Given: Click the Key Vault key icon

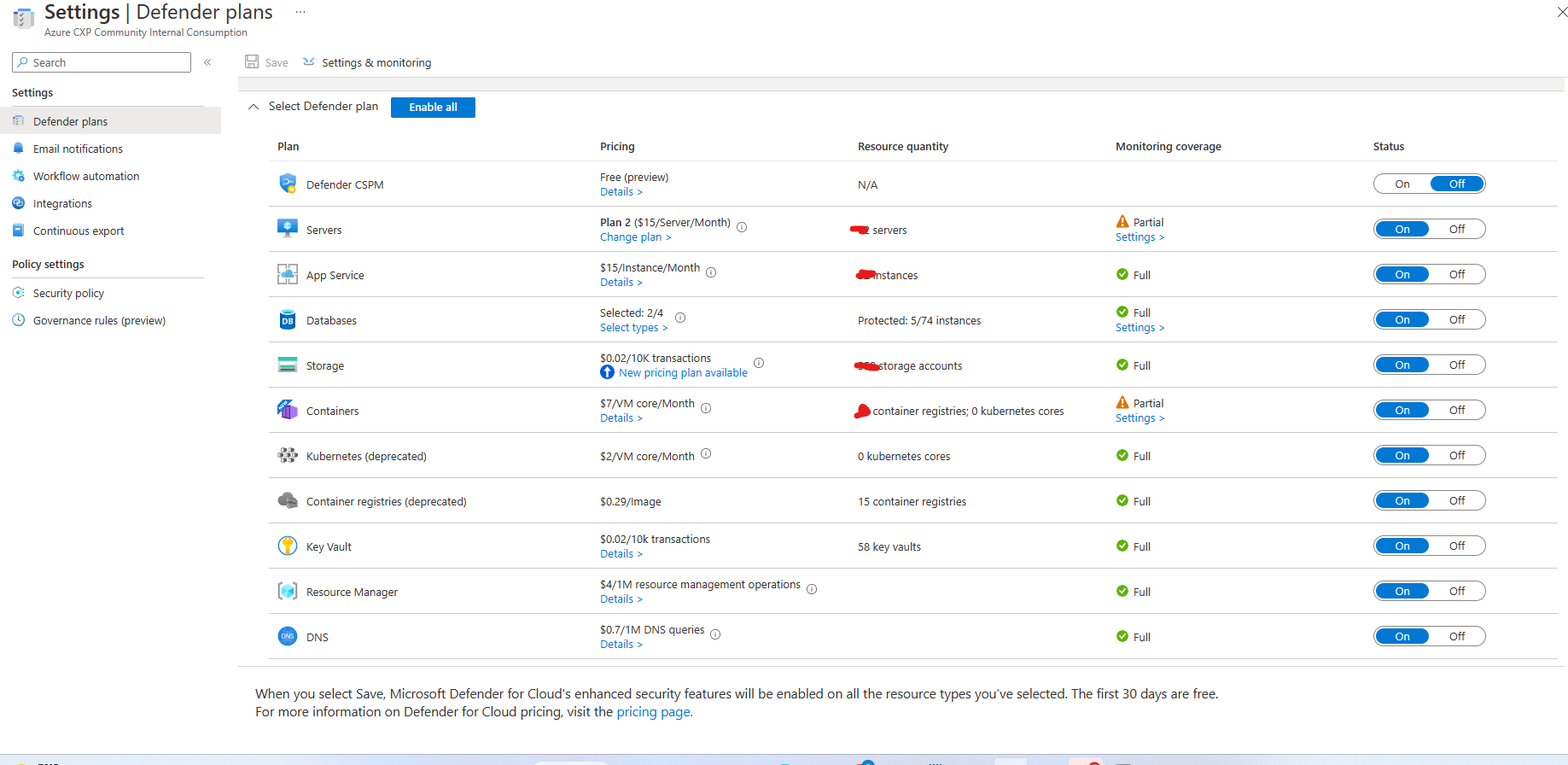Looking at the screenshot, I should coord(288,546).
